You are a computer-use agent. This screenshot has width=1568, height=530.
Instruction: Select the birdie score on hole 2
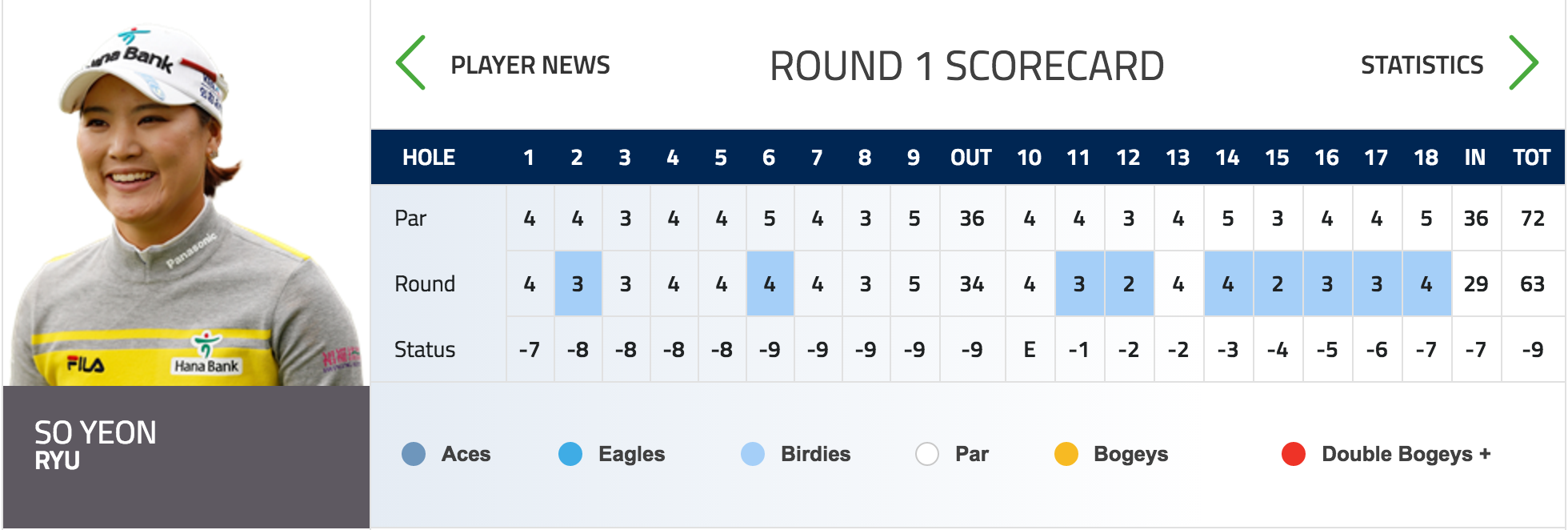coord(578,284)
